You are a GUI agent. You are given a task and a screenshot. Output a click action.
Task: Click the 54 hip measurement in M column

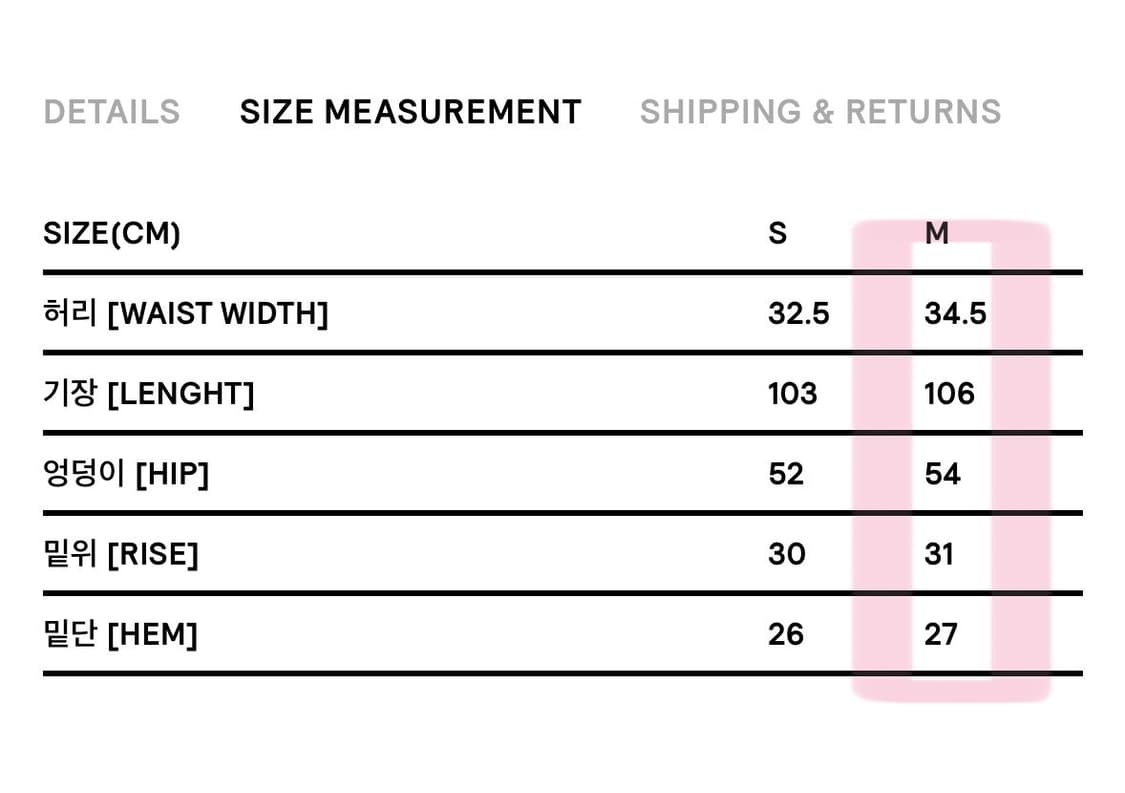[942, 474]
